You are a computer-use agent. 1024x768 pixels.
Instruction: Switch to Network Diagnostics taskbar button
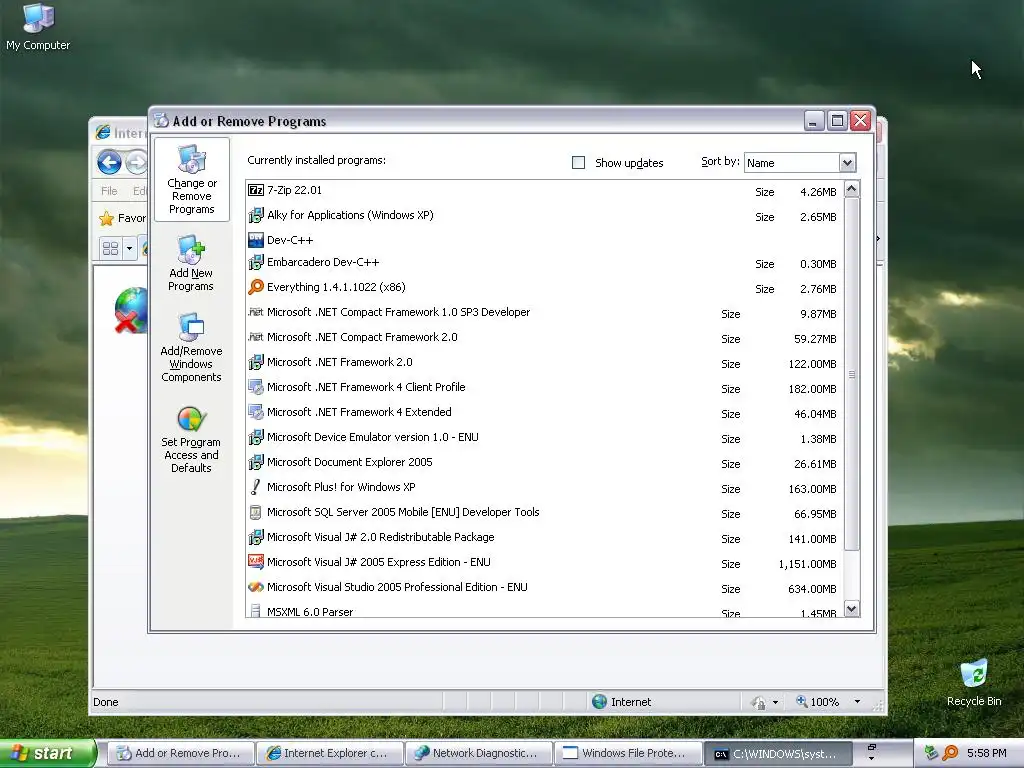(x=477, y=753)
